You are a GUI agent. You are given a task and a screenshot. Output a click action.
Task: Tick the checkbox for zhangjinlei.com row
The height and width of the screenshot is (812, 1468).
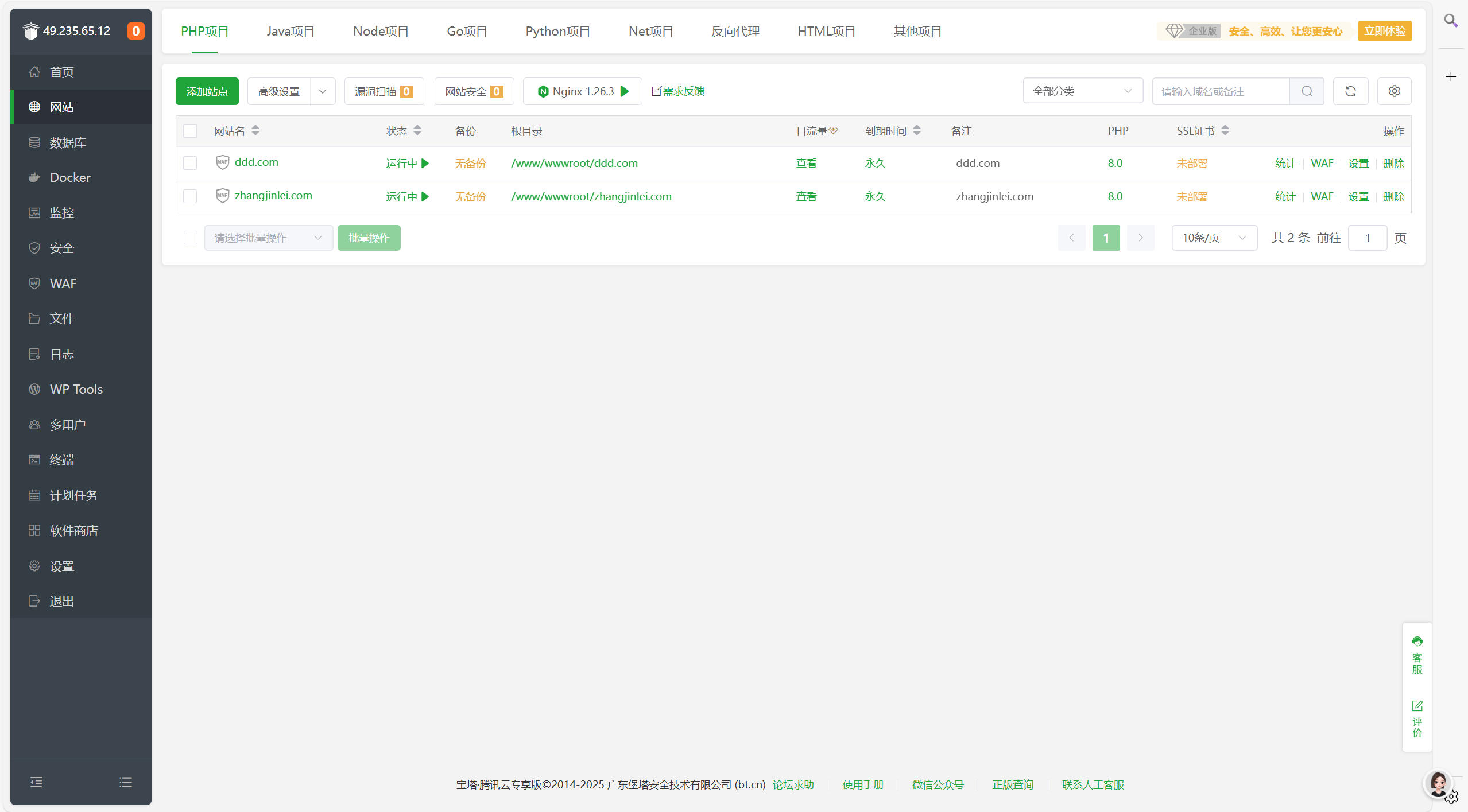(x=190, y=196)
